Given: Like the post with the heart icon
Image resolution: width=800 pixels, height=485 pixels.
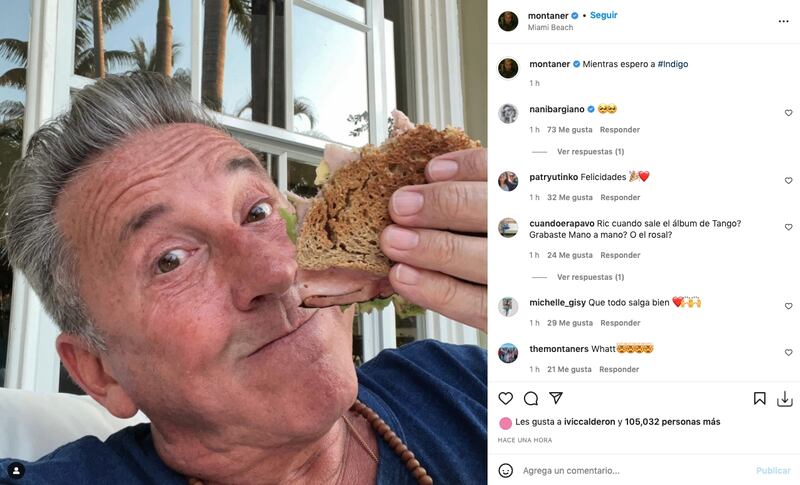Looking at the screenshot, I should [x=505, y=398].
